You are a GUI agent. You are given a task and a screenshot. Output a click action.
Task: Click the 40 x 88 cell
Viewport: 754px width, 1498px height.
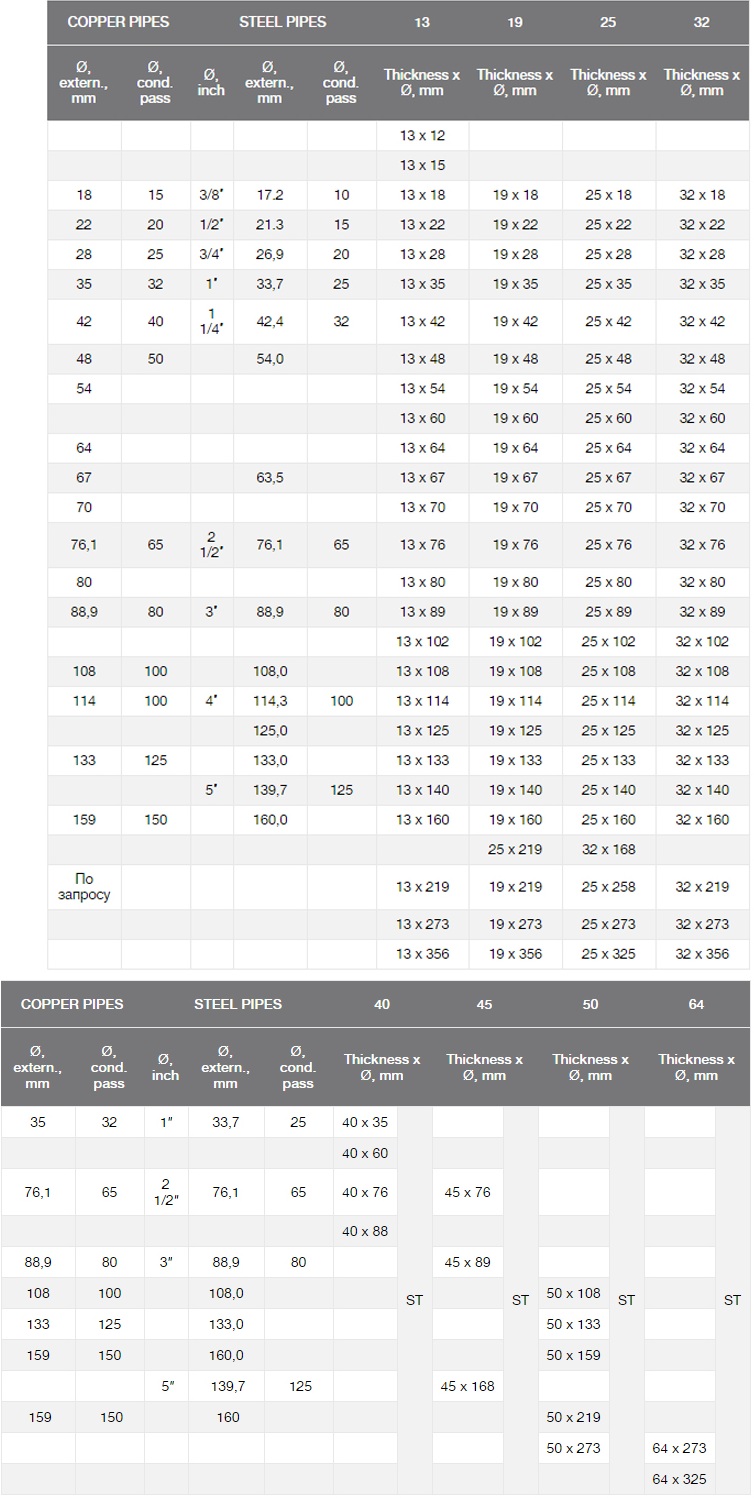(x=365, y=1231)
